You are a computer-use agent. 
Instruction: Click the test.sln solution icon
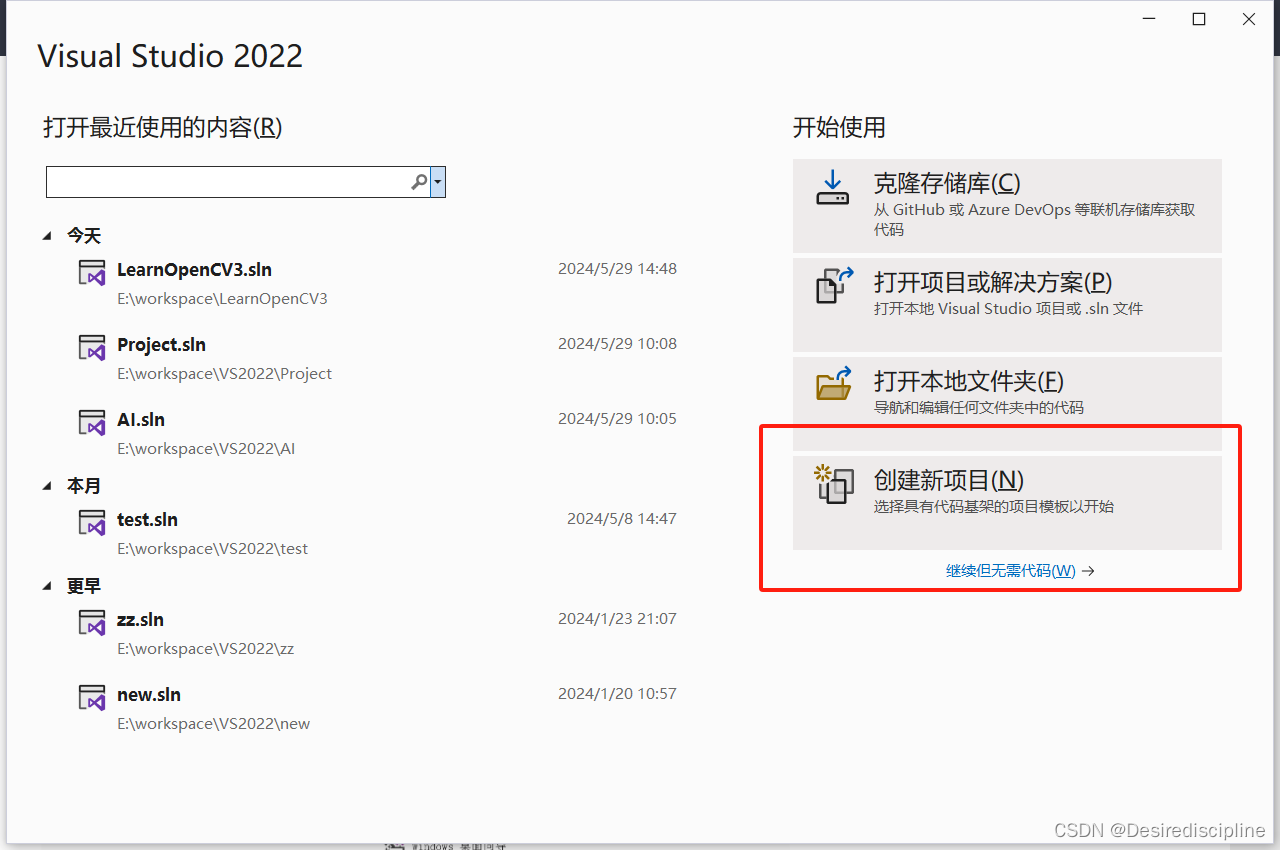click(92, 523)
